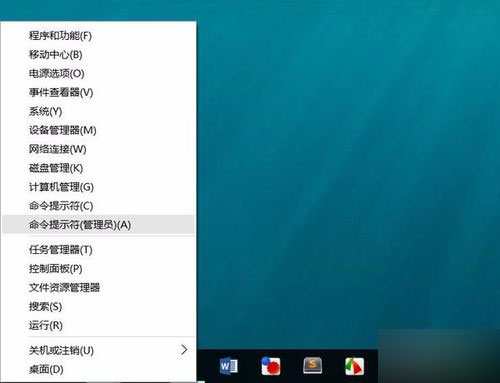Open 任务管理器(T)
This screenshot has height=383, width=500.
point(98,250)
